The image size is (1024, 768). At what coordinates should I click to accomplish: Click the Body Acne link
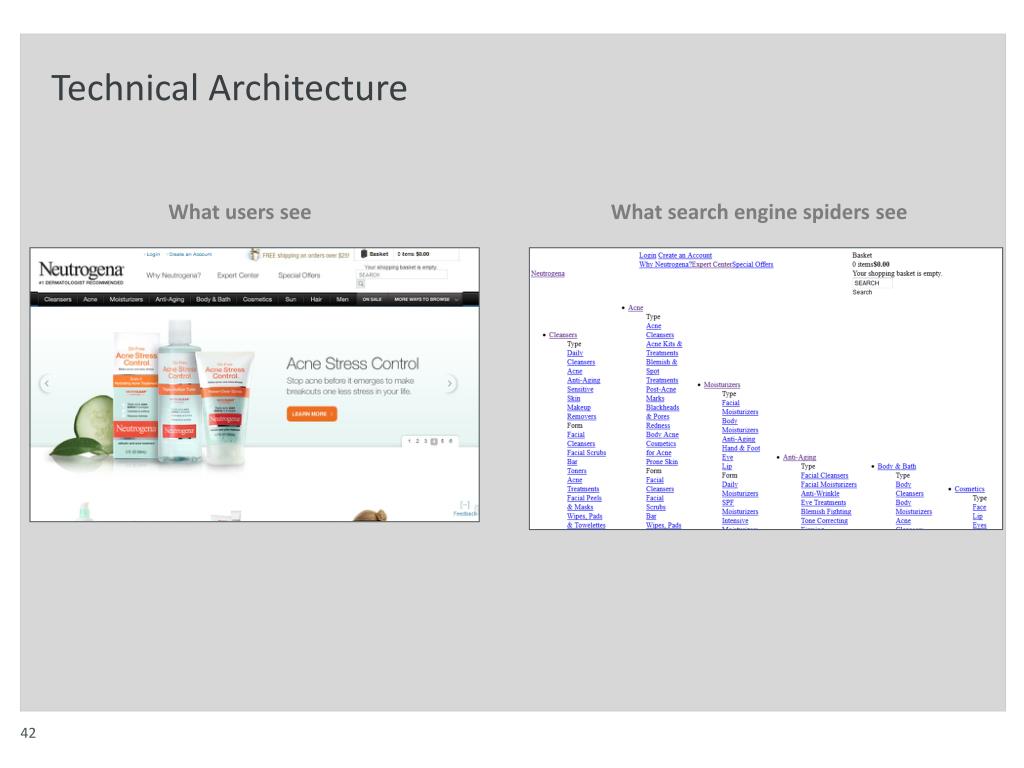[662, 435]
